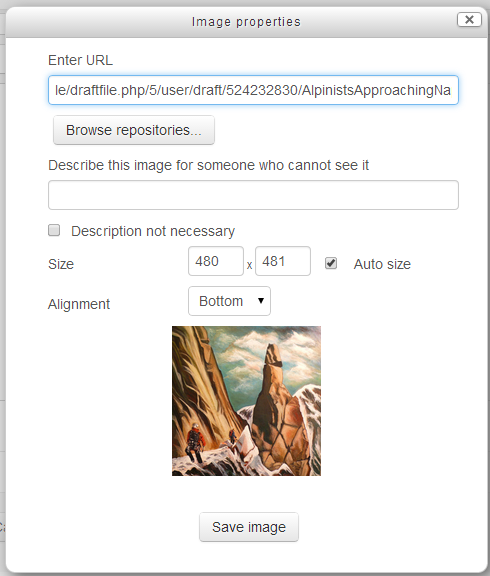Click the x separator between size fields
Screen dimensions: 490x576
click(249, 265)
